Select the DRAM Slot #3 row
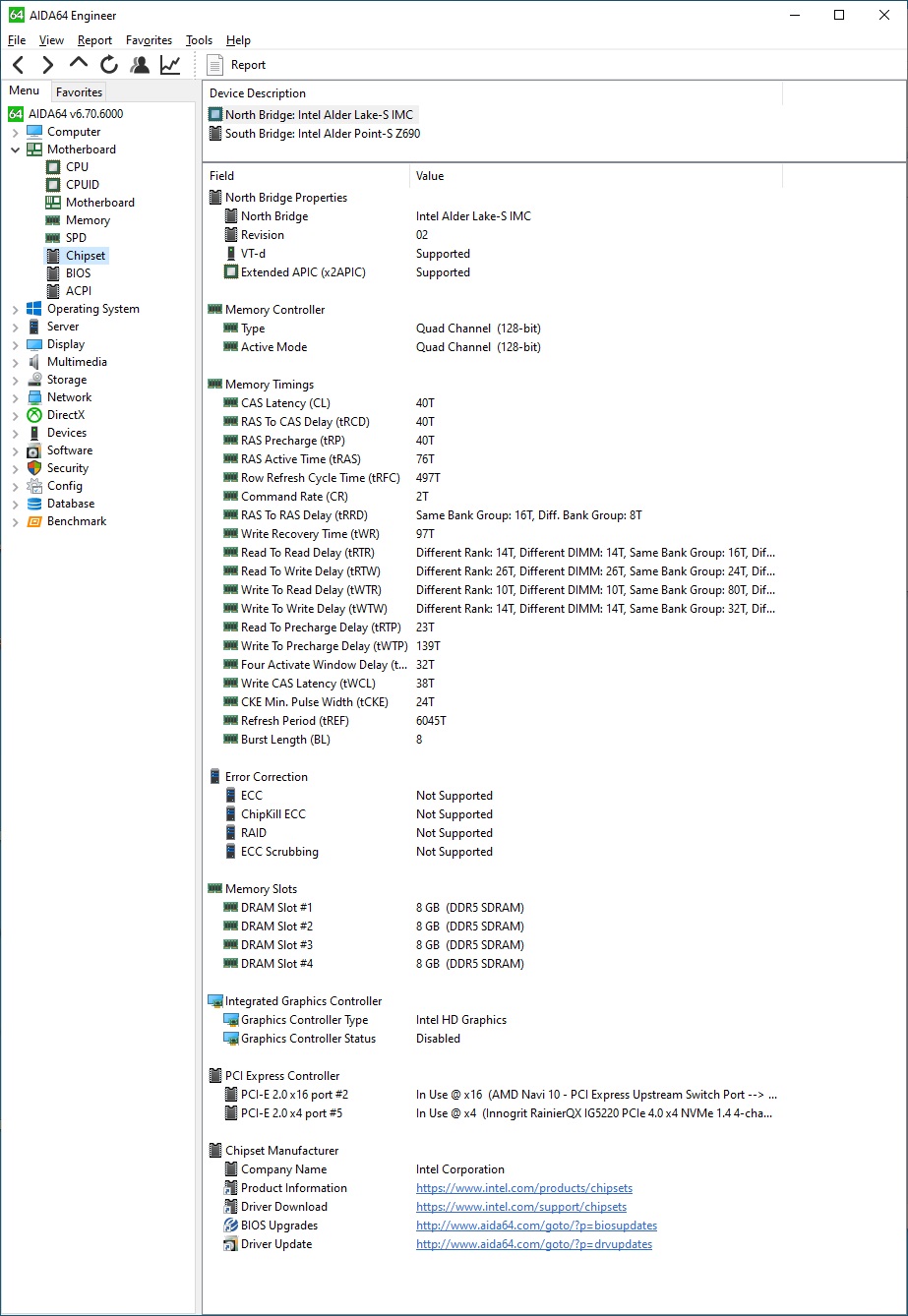The height and width of the screenshot is (1316, 908). click(492, 945)
